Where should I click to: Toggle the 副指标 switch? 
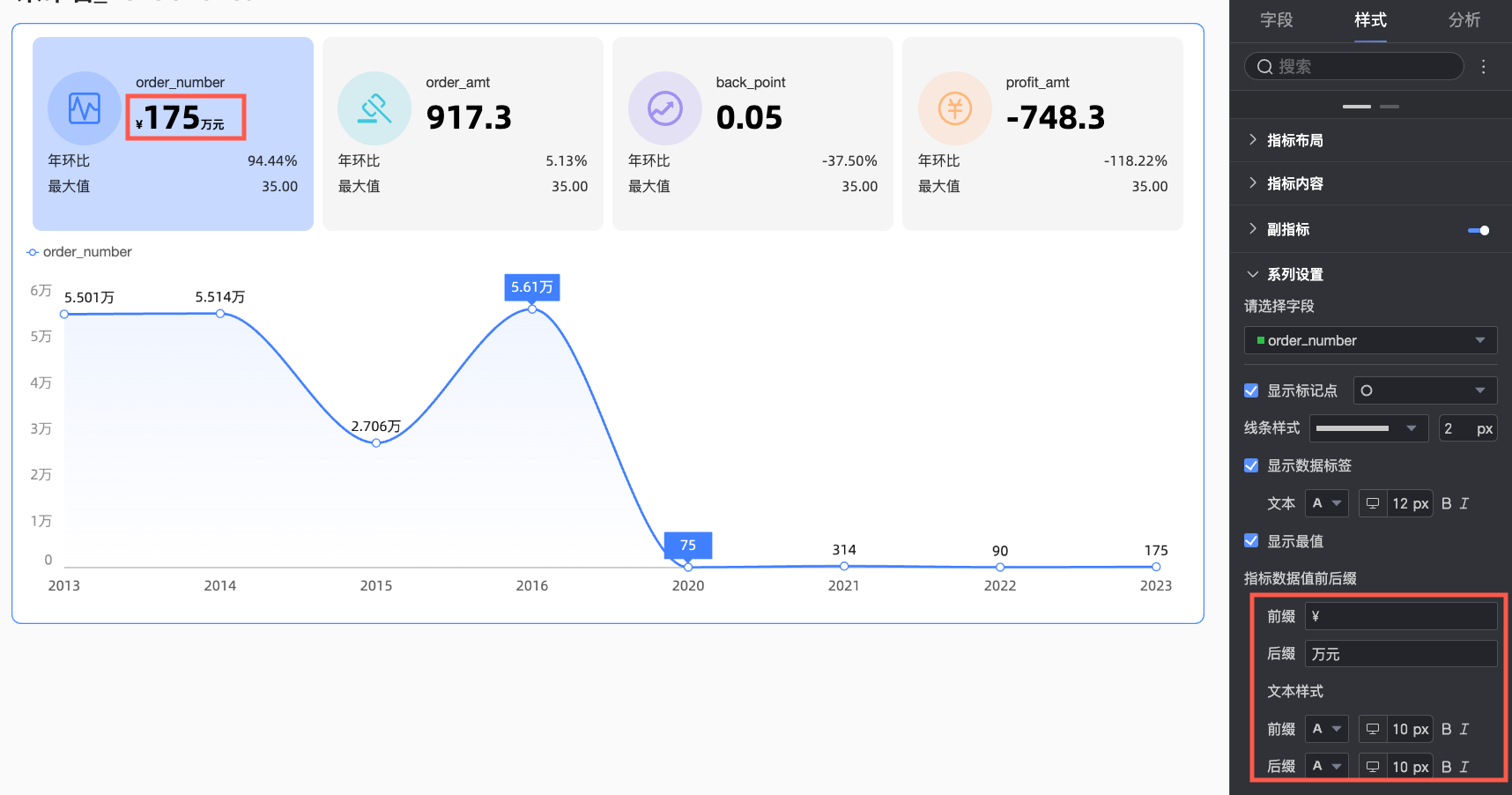tap(1479, 230)
